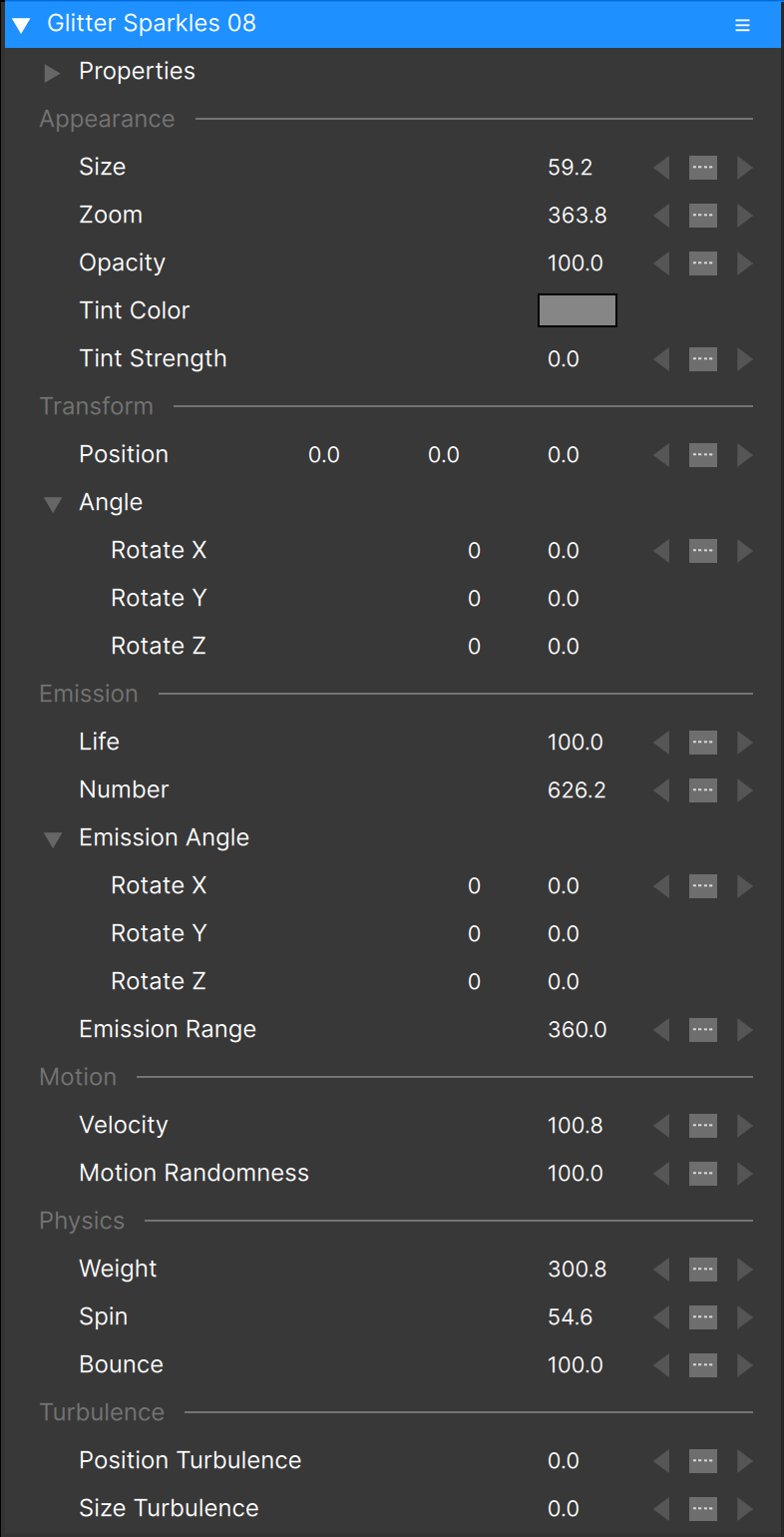The height and width of the screenshot is (1537, 784).
Task: Go to previous keyframe for Spin
Action: (x=661, y=1317)
